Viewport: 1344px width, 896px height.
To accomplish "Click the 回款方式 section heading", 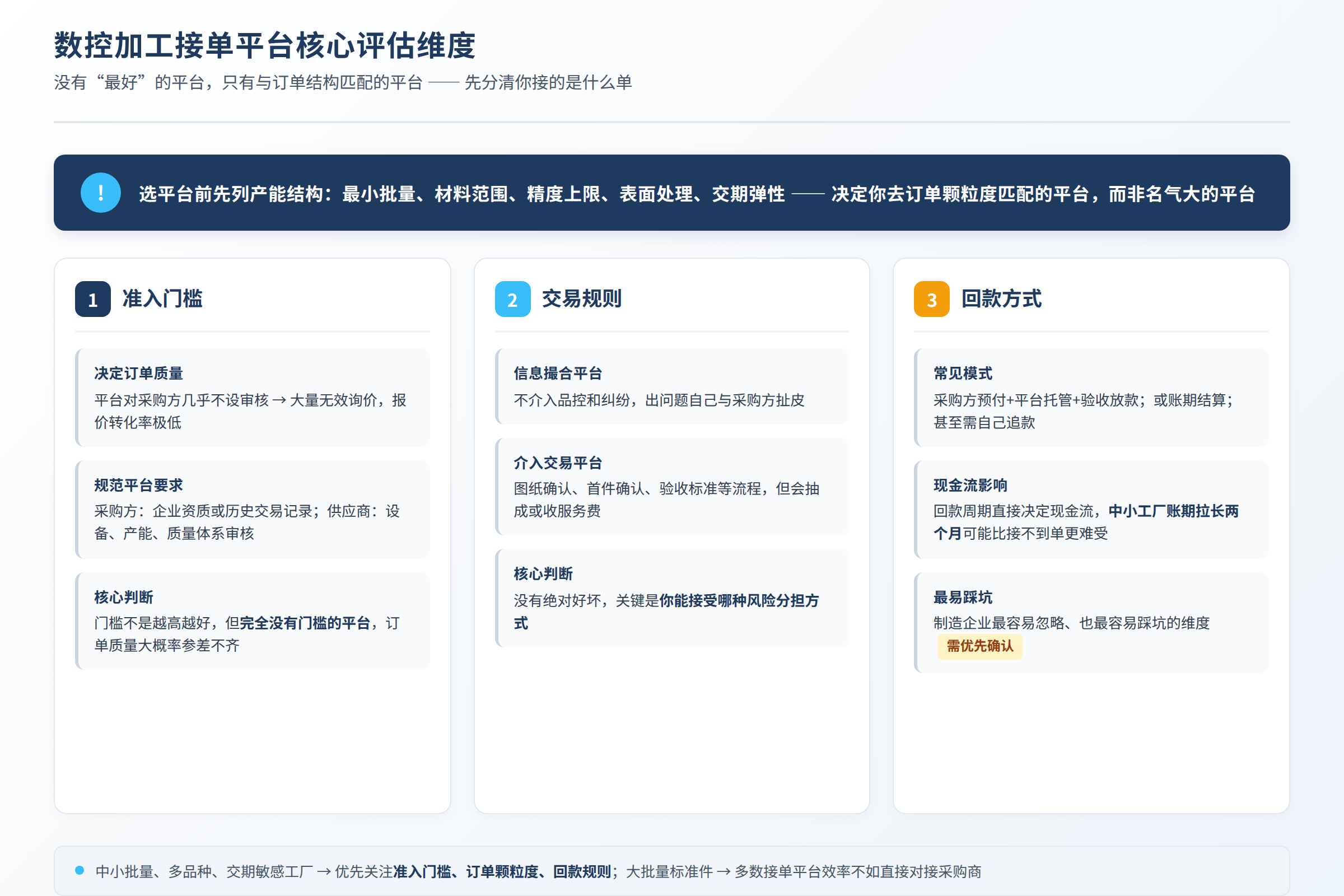I will point(1001,299).
